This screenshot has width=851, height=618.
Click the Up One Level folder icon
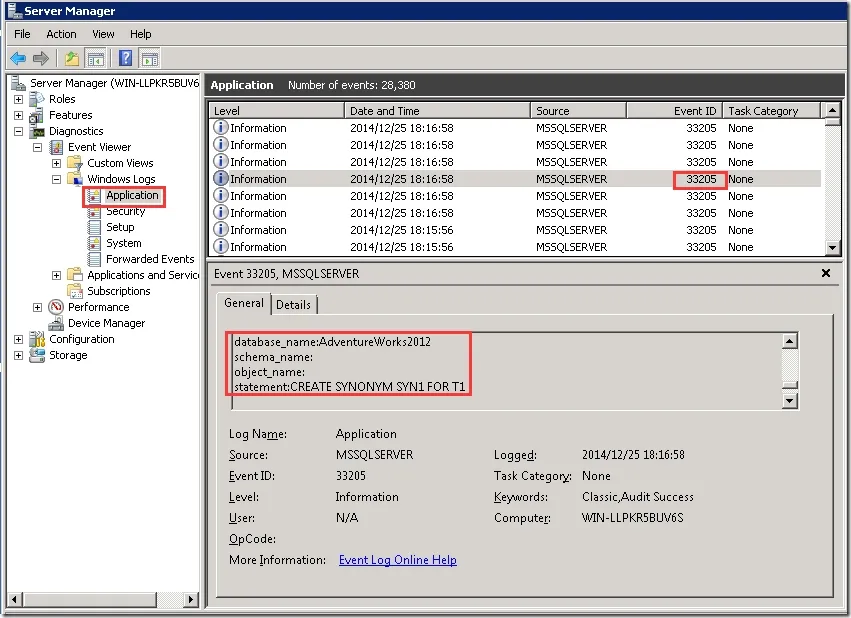[72, 58]
